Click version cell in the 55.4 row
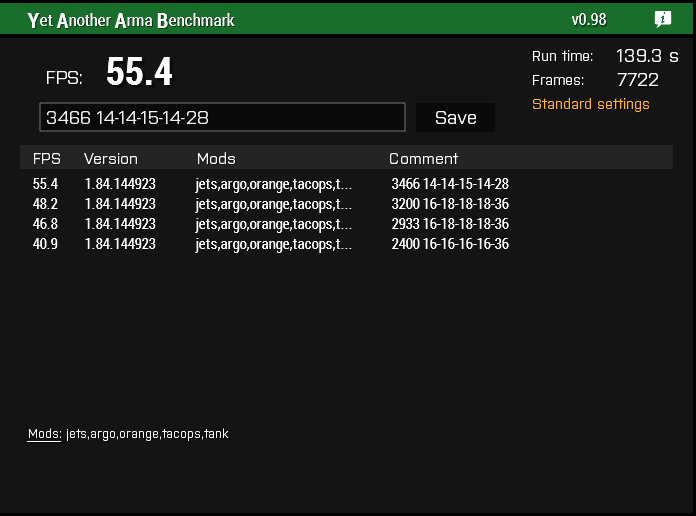The image size is (696, 516). click(120, 184)
